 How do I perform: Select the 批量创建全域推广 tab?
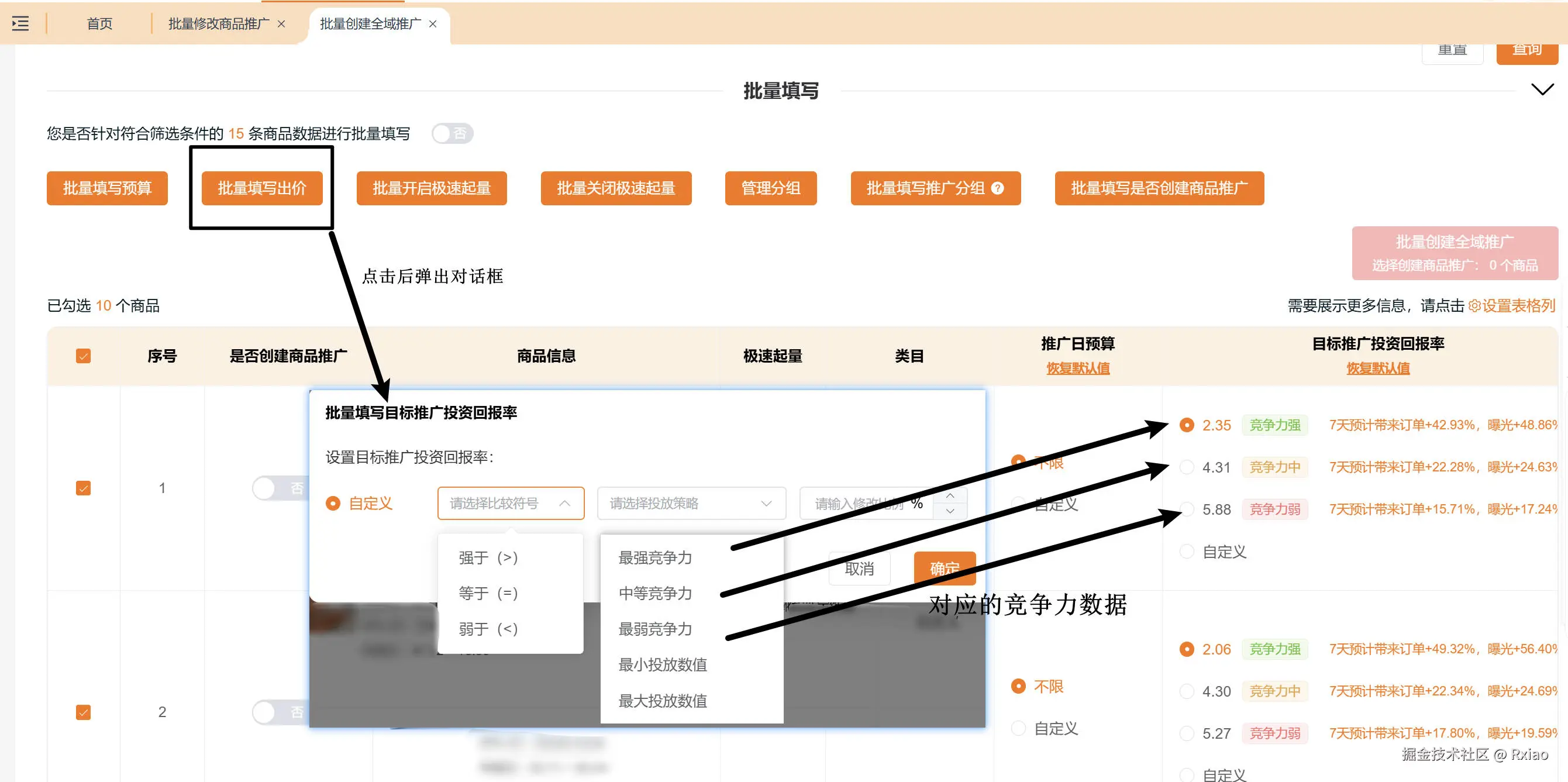click(x=370, y=24)
